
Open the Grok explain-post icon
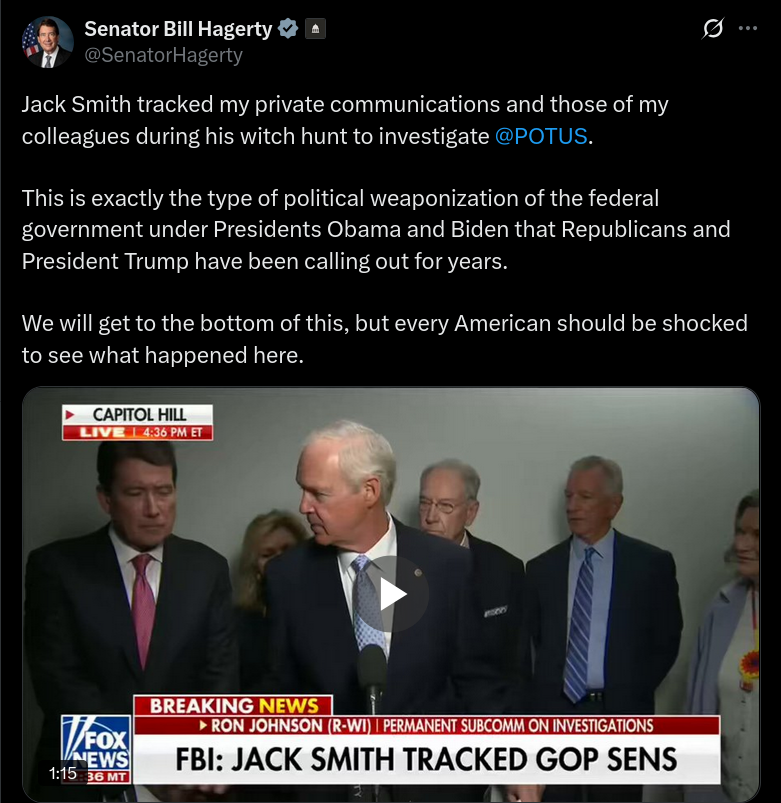[713, 28]
